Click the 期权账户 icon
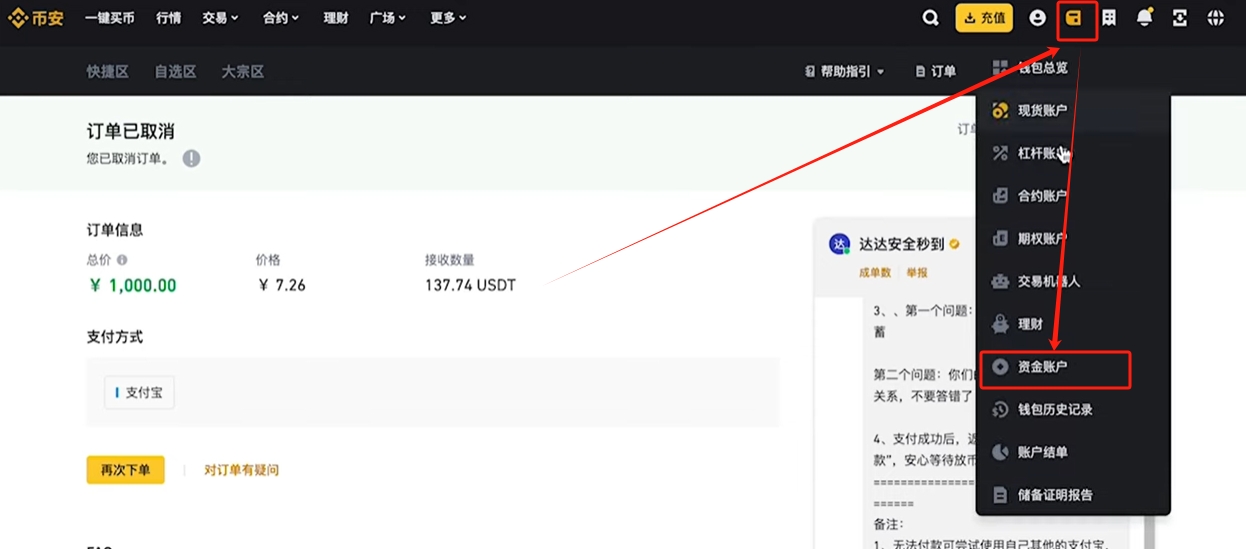The height and width of the screenshot is (549, 1246). pos(999,239)
